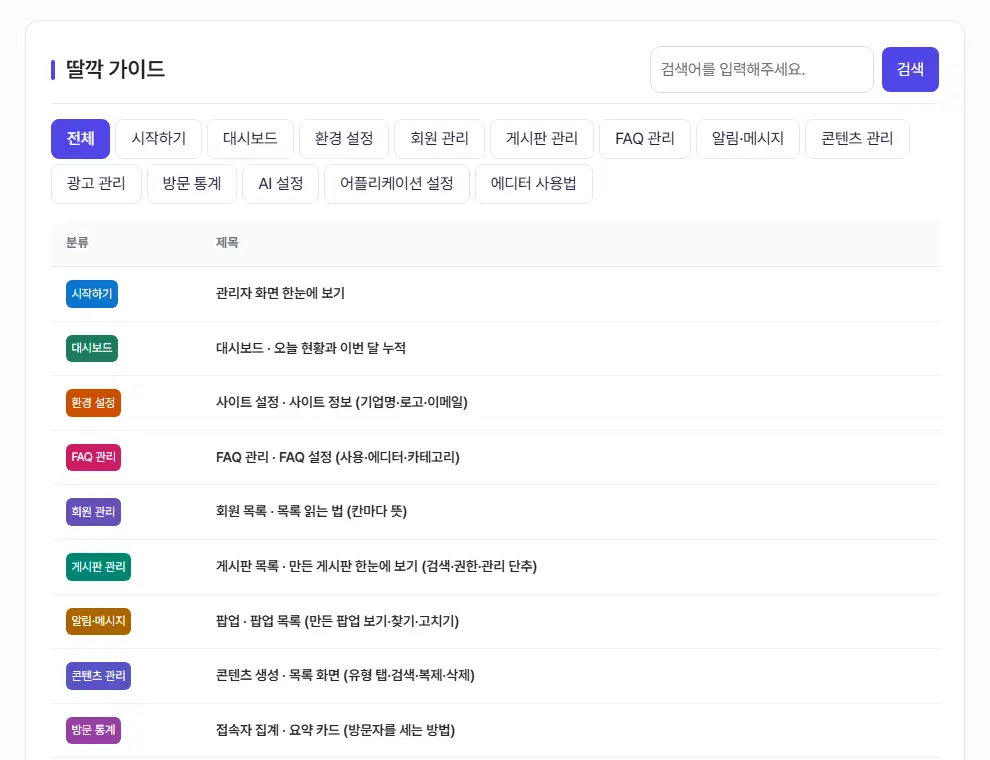Screen dimensions: 990x760
Task: Open the 대시보드 category tab
Action: (250, 139)
